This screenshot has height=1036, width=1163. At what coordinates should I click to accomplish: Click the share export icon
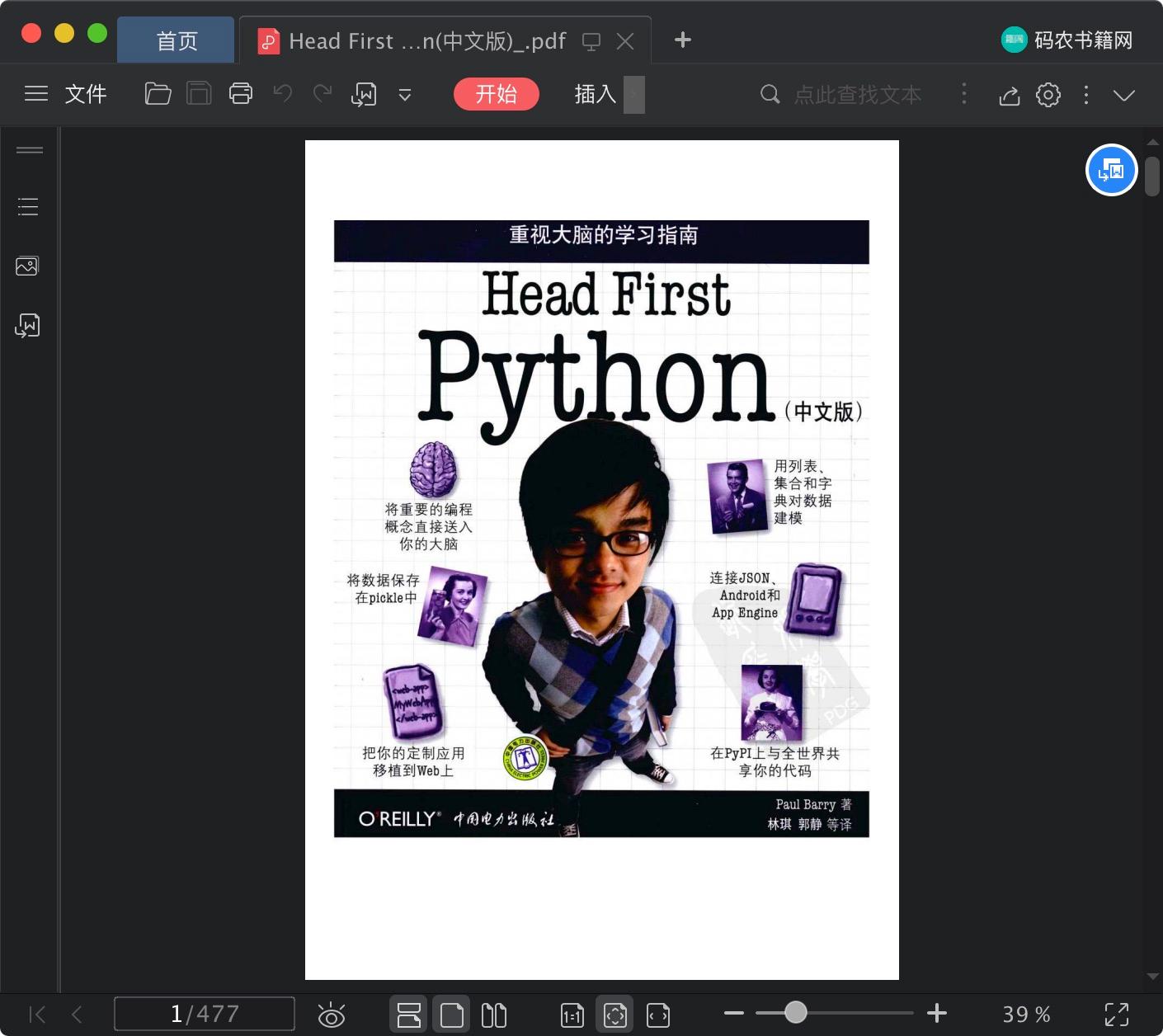click(x=1010, y=95)
